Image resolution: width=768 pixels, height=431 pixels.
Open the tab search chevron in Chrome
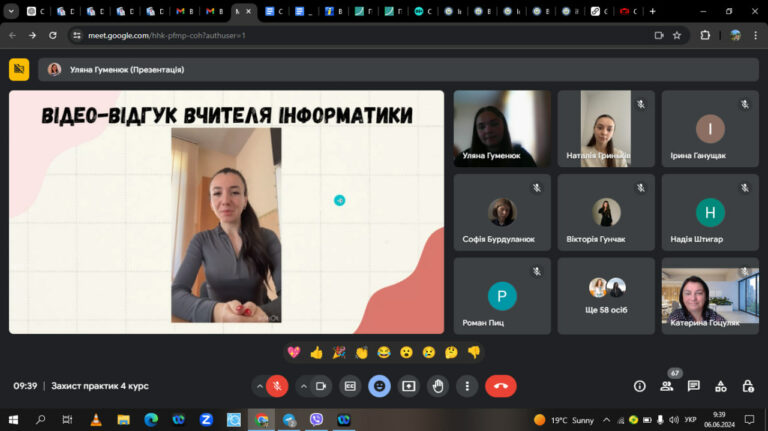[x=11, y=11]
